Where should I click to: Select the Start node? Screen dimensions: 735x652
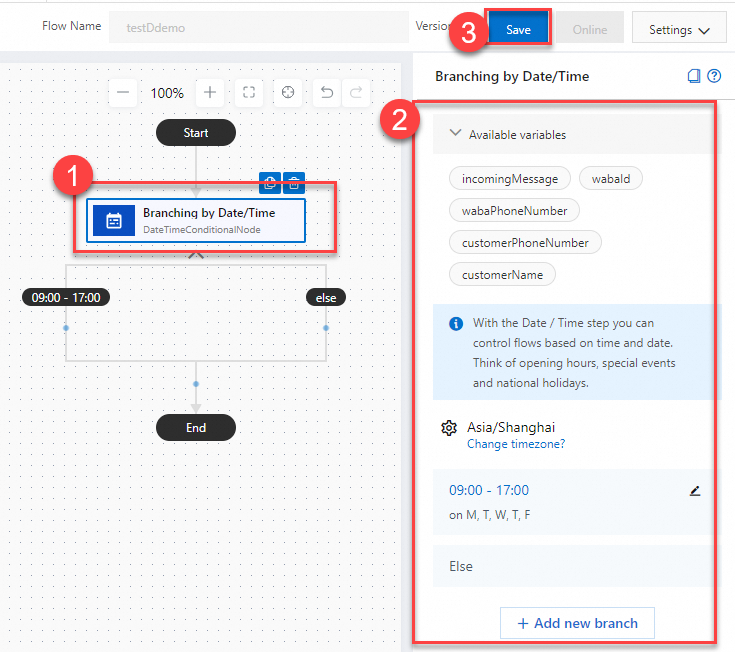coord(196,133)
